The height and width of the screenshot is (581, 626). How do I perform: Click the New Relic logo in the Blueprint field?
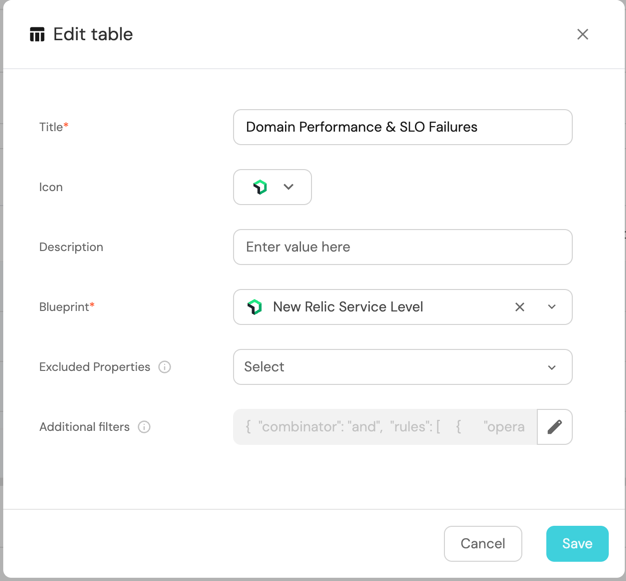(255, 307)
